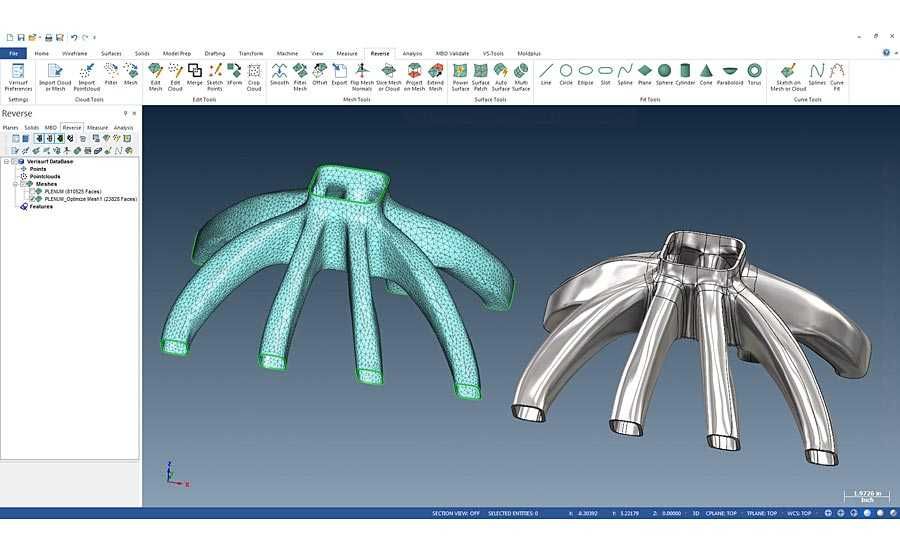Select the Points tree item
This screenshot has width=900, height=550.
(x=38, y=169)
